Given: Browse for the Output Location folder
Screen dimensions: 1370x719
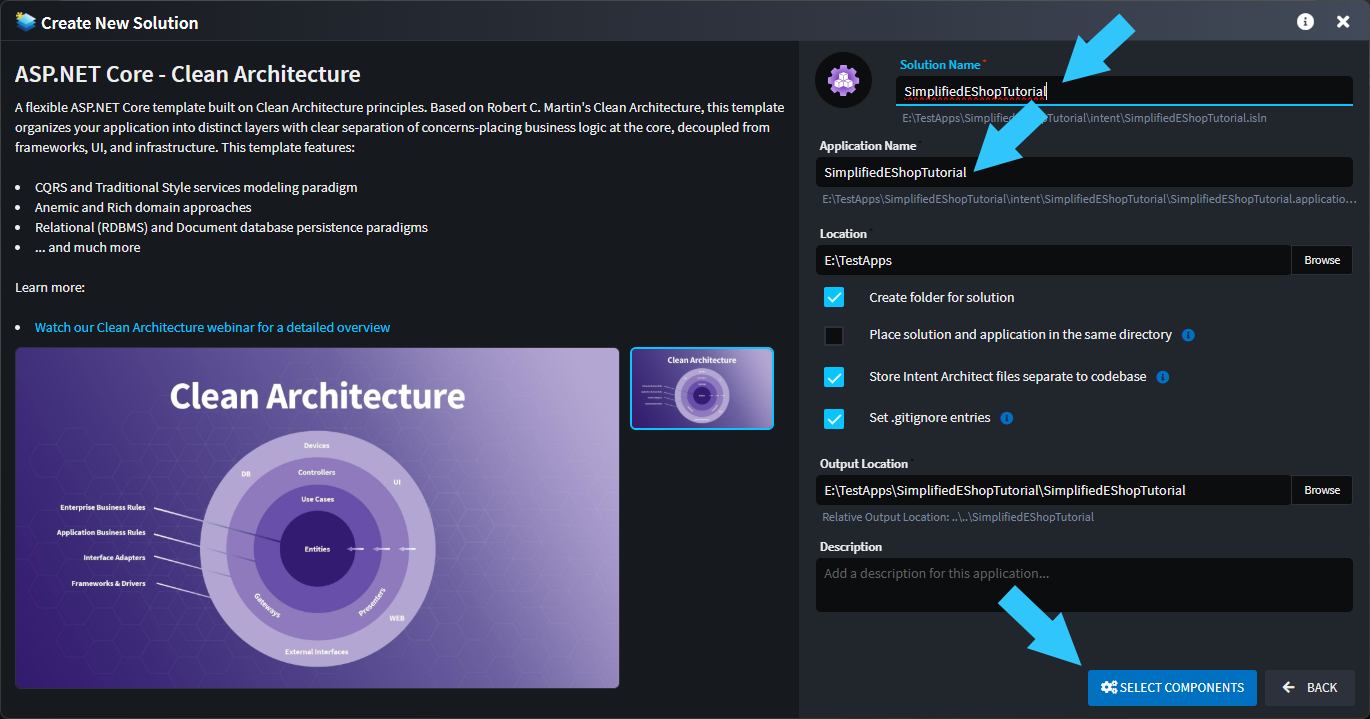Looking at the screenshot, I should click(x=1322, y=490).
